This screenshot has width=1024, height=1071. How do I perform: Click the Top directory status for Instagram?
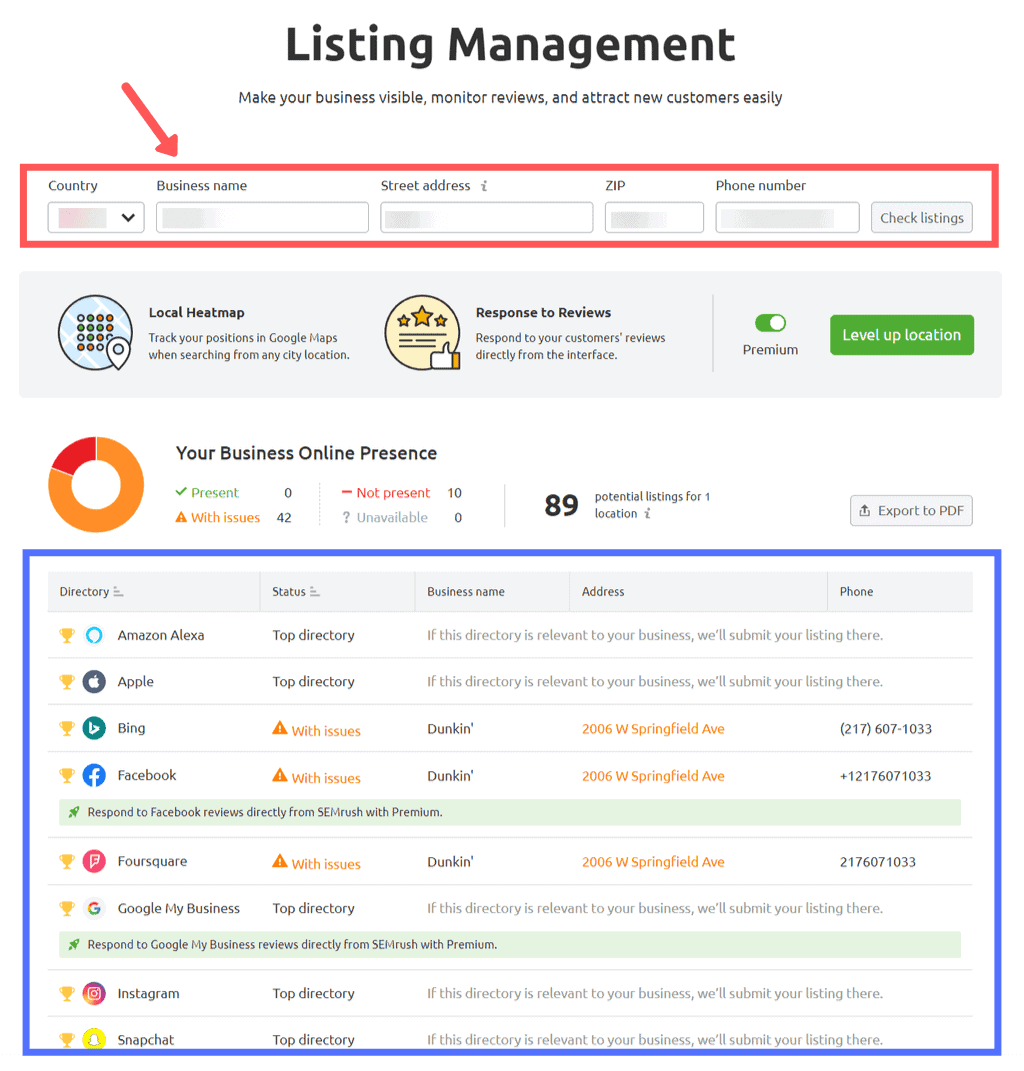[314, 993]
